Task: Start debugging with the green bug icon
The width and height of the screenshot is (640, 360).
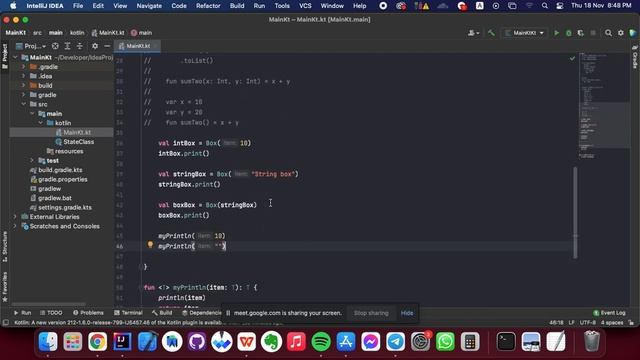Action: (x=569, y=33)
